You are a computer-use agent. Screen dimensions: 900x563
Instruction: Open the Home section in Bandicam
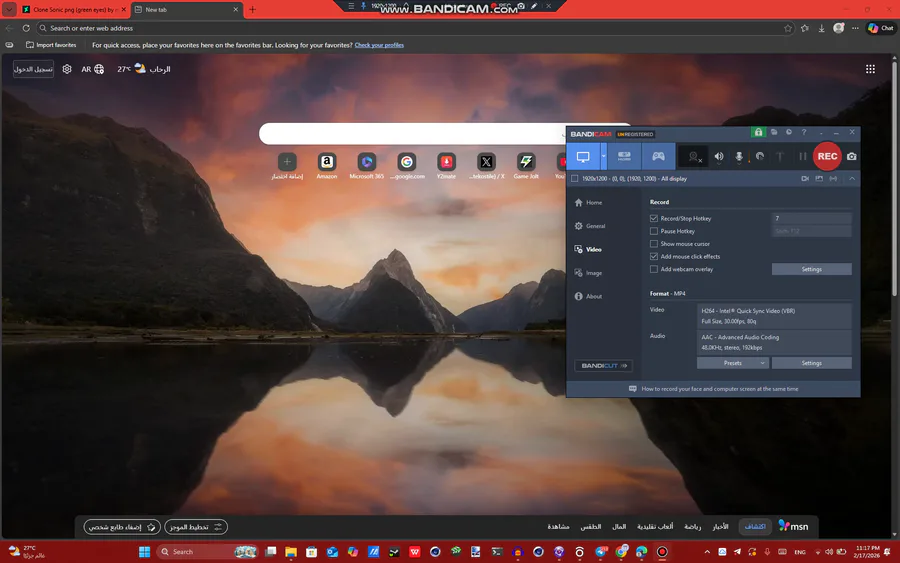point(588,203)
